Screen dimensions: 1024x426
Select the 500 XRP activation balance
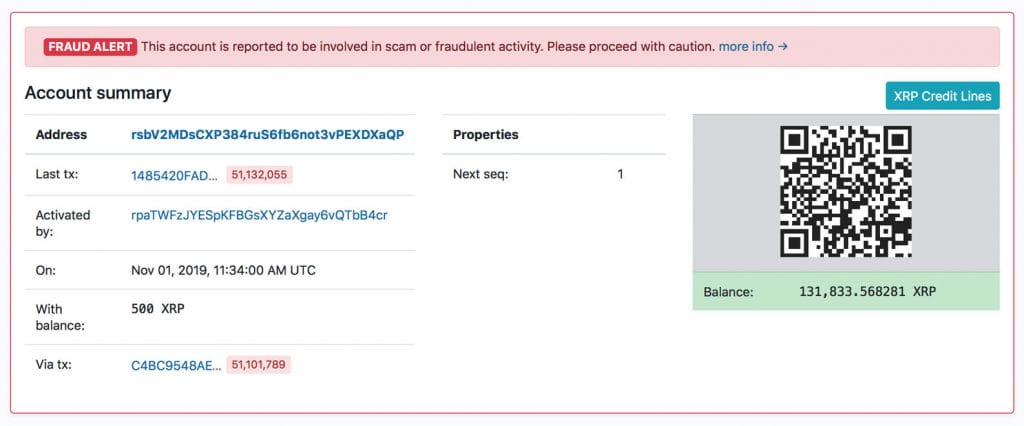pyautogui.click(x=158, y=309)
